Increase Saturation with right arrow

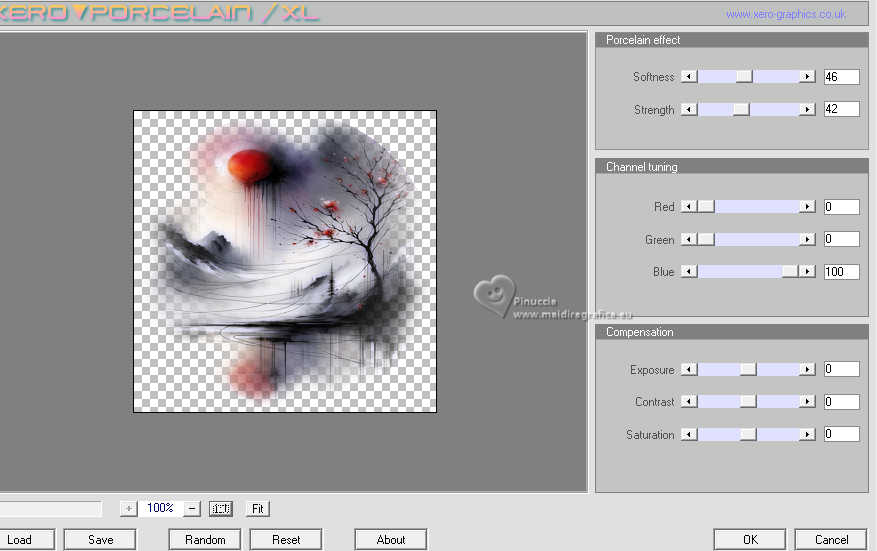tap(807, 435)
